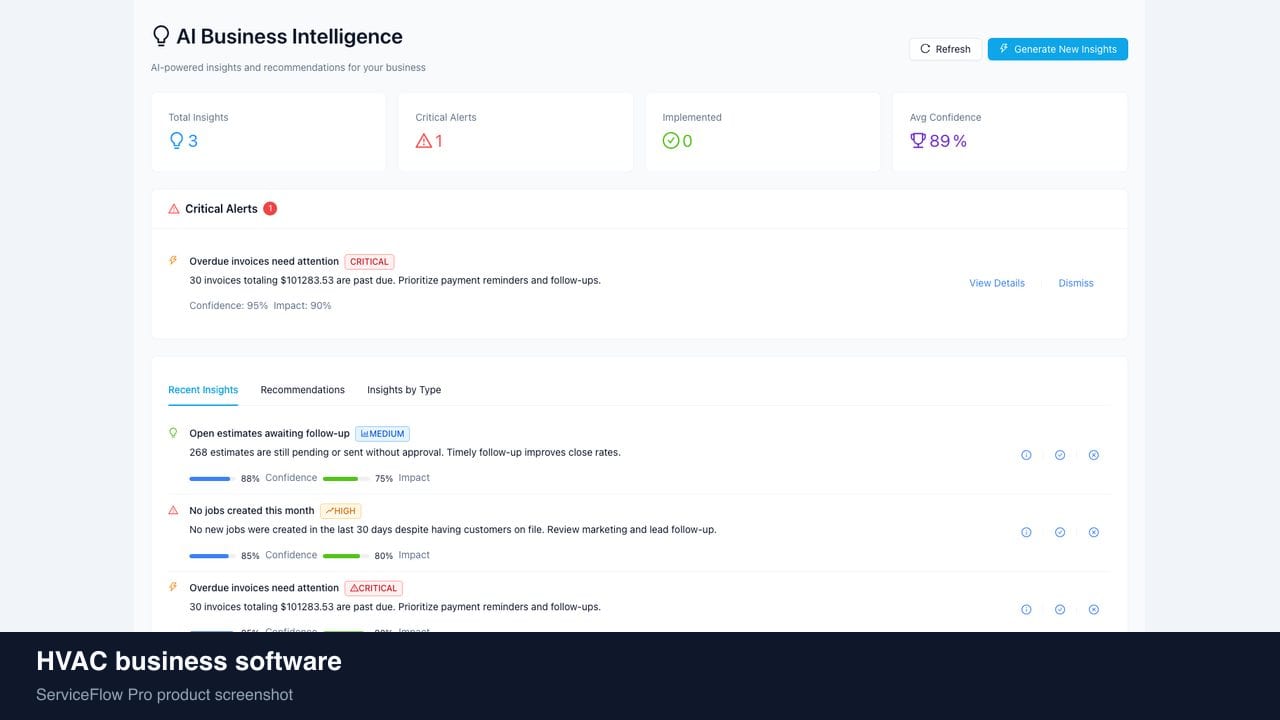Click the 85% Confidence bar for No jobs created
Viewport: 1280px width, 720px height.
coord(210,555)
